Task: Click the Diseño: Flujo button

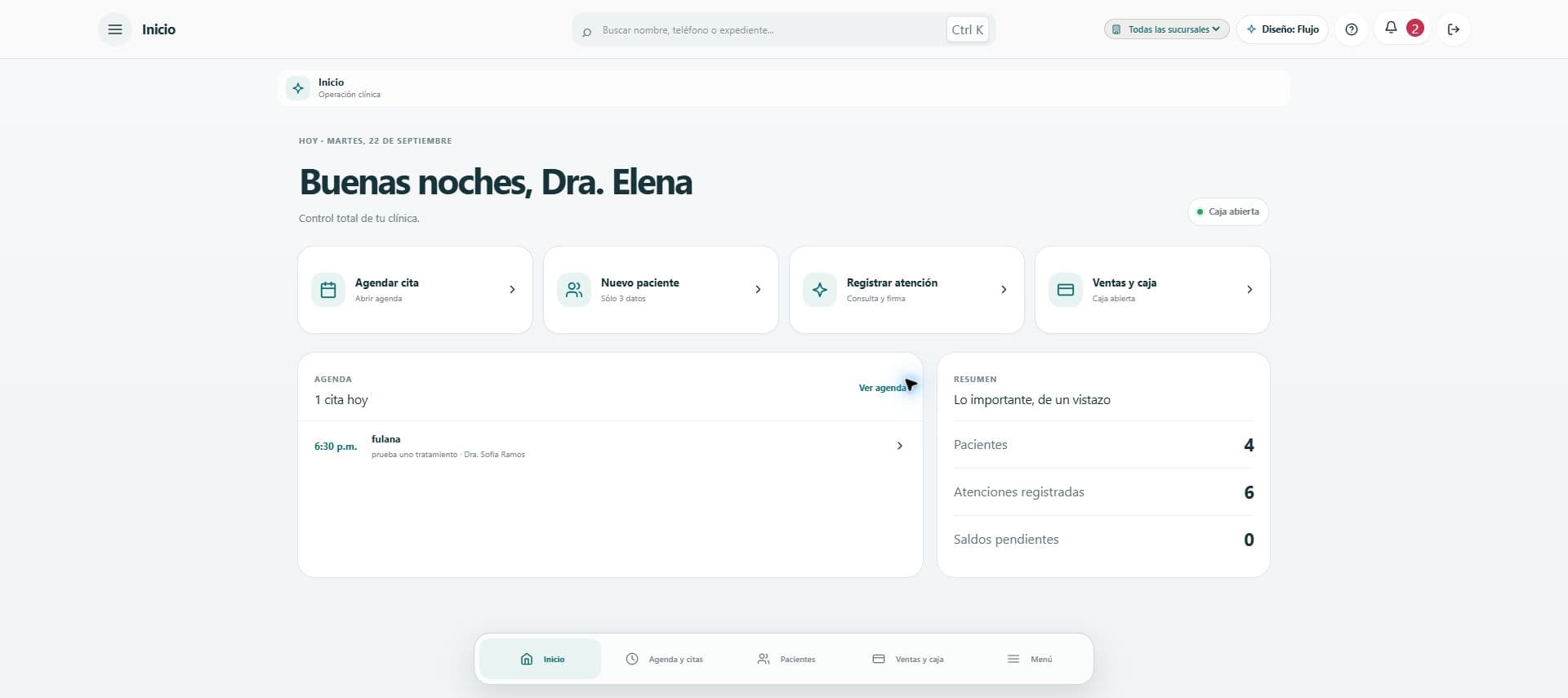Action: (1282, 29)
